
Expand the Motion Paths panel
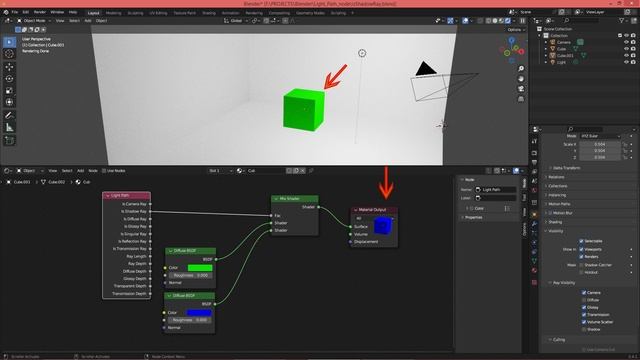pyautogui.click(x=558, y=204)
